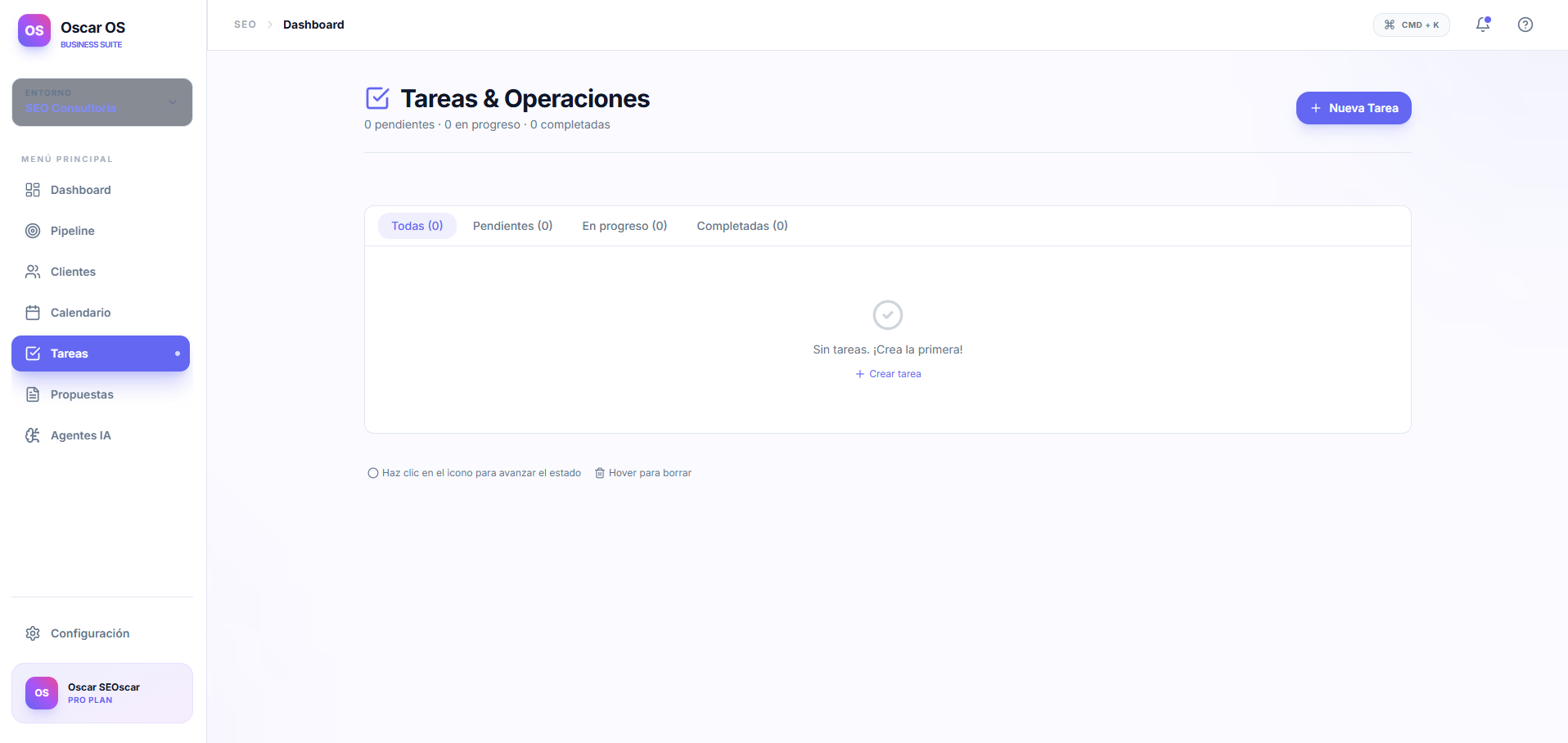Open the Pipeline section icon
Viewport: 1568px width, 743px height.
point(33,230)
